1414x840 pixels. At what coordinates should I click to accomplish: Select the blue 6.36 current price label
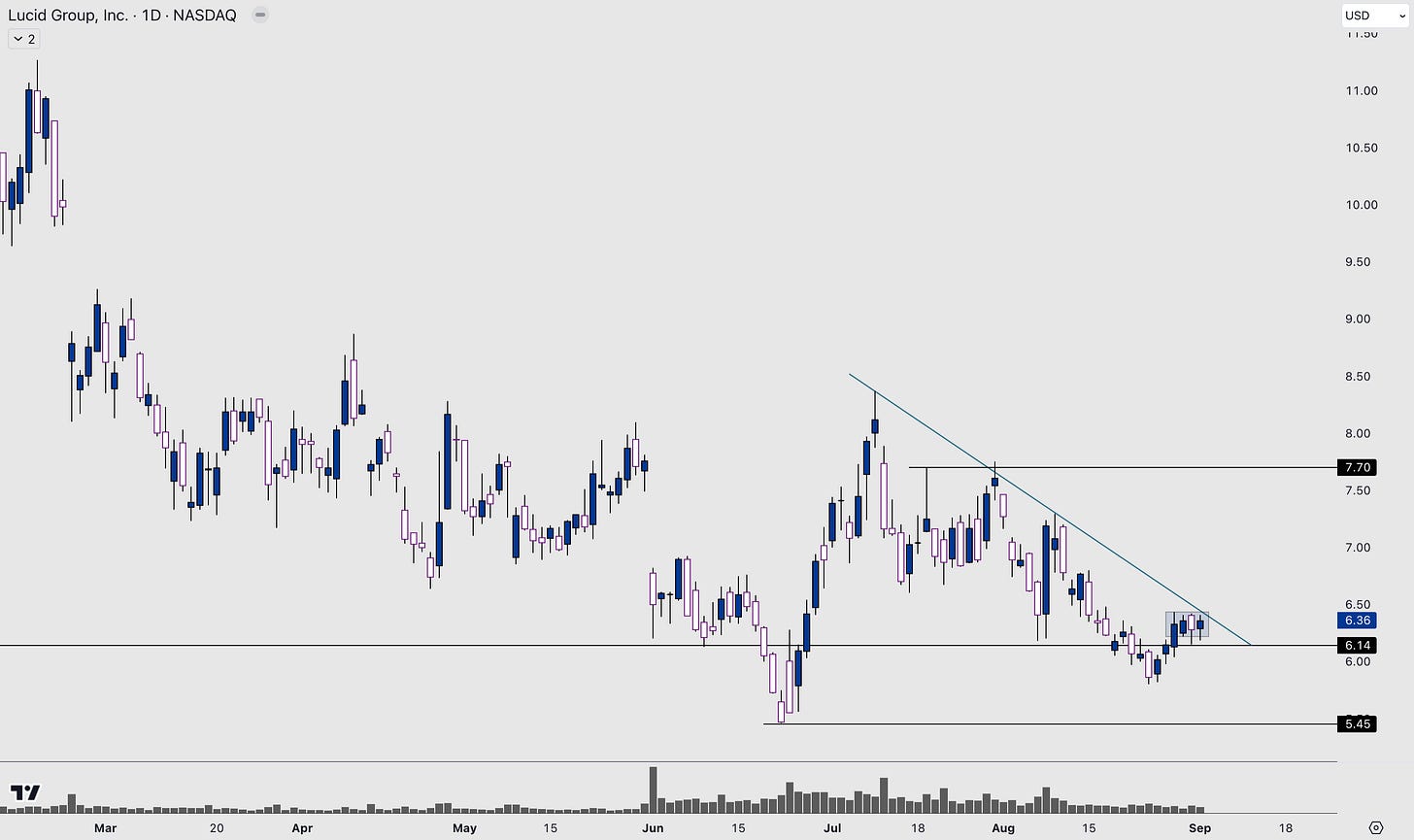(x=1357, y=621)
